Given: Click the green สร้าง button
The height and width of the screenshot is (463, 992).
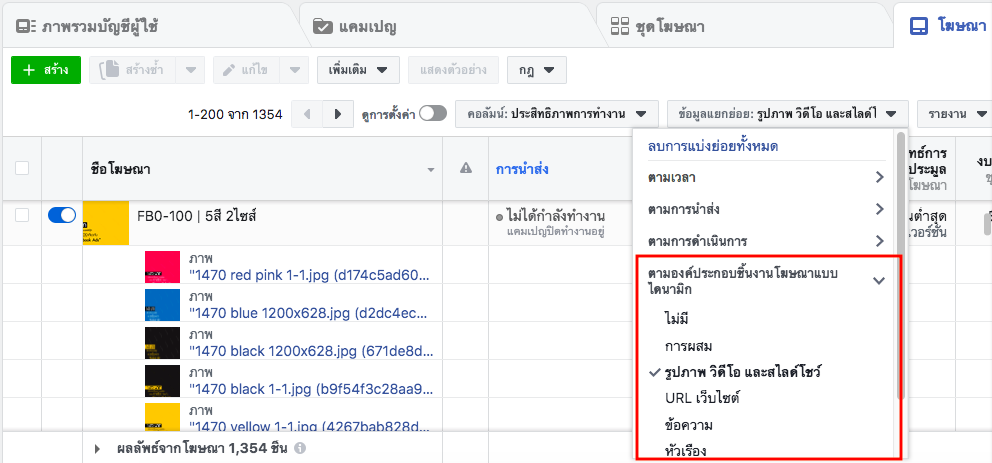Looking at the screenshot, I should click(x=46, y=70).
